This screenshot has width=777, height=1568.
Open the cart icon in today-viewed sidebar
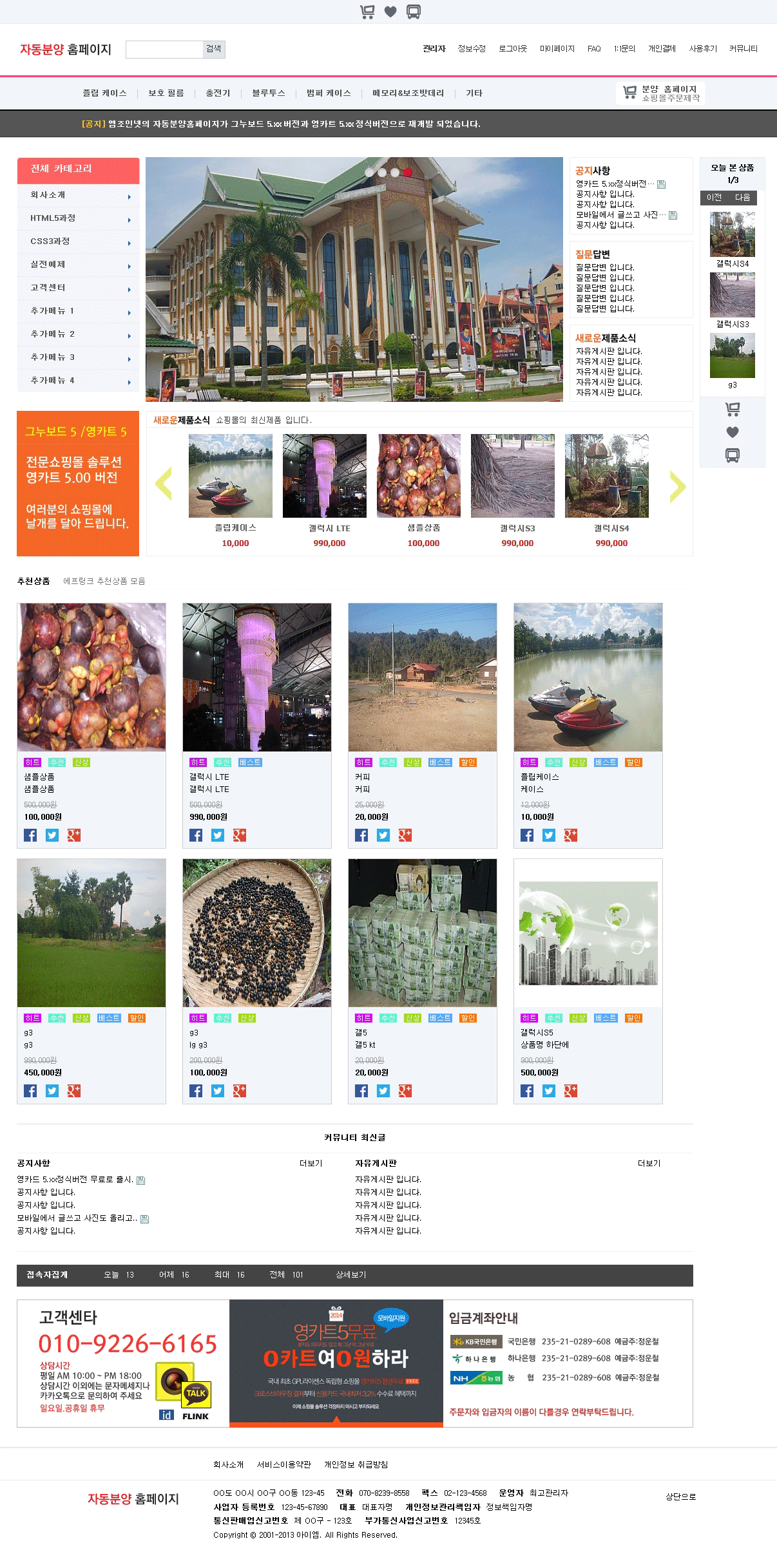[x=733, y=409]
